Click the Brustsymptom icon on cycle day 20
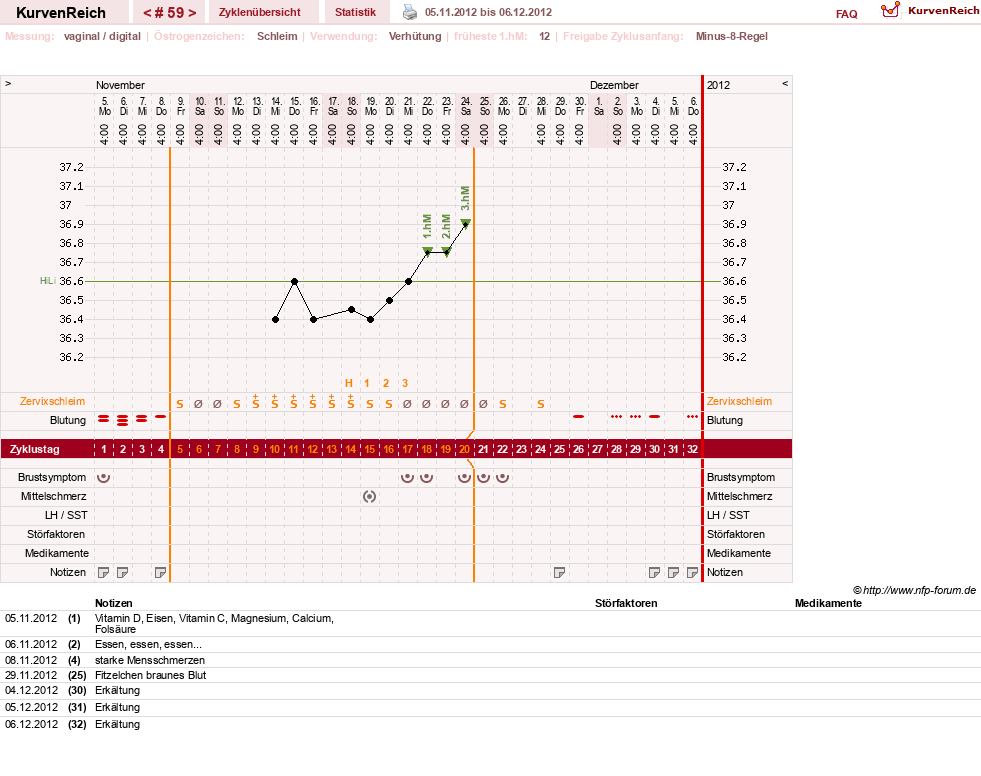Viewport: 981px width, 776px height. pos(464,477)
